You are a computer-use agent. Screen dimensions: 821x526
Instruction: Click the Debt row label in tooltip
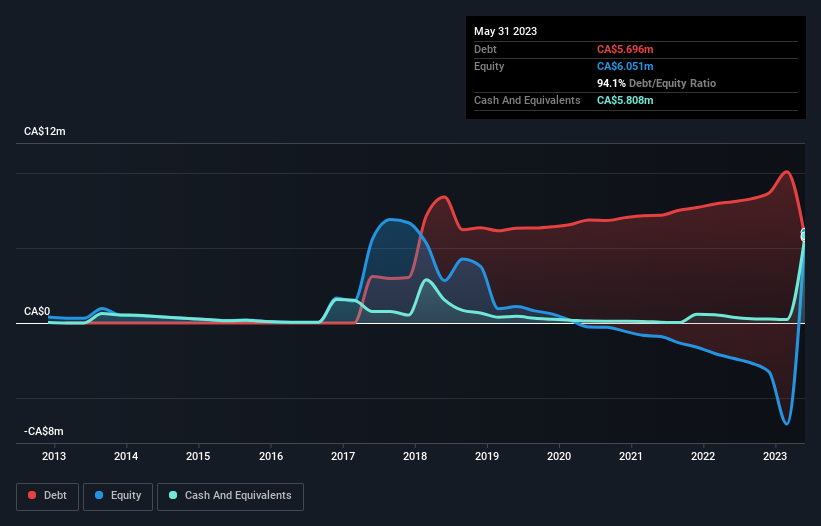tap(485, 49)
